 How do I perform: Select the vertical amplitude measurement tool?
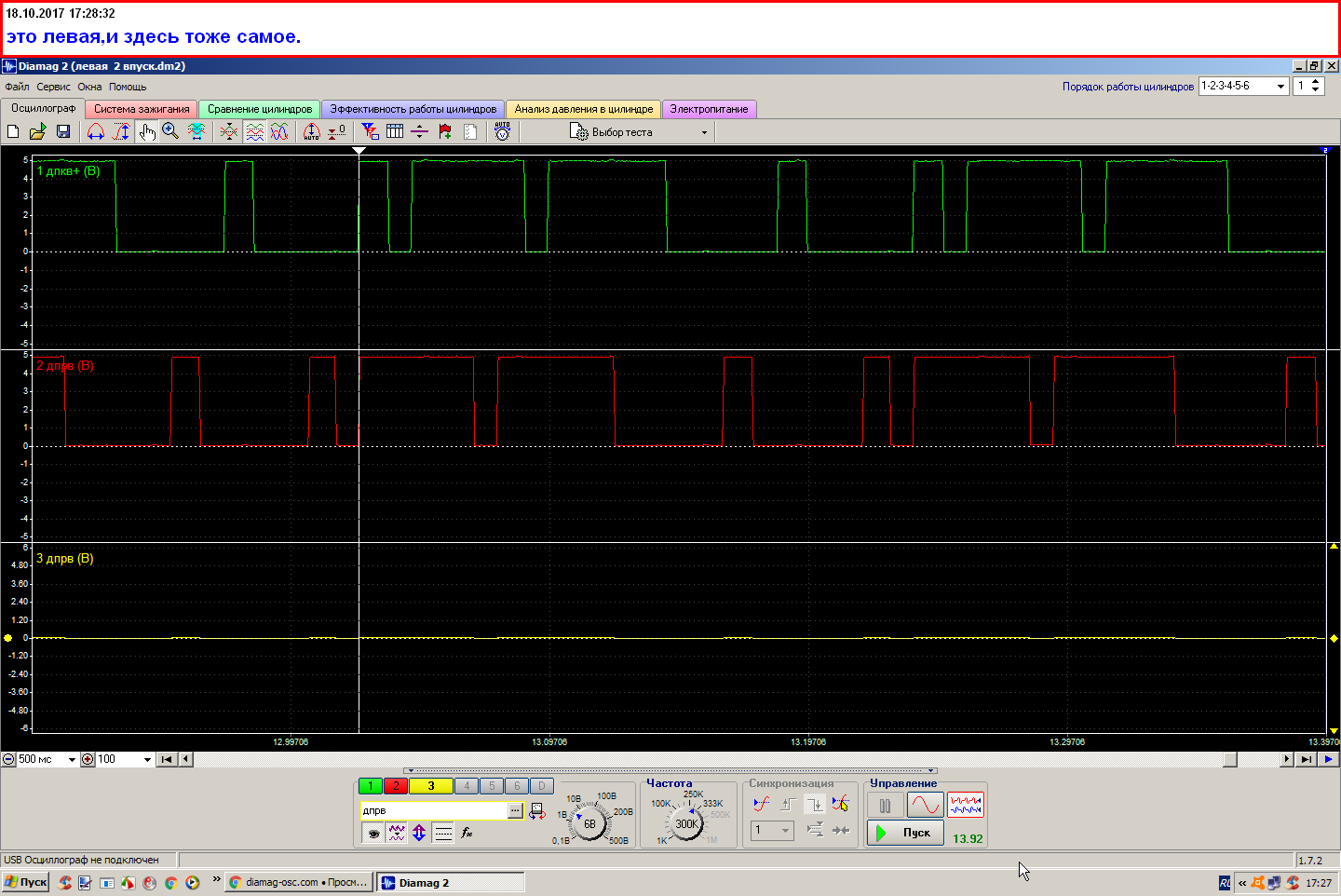coord(121,132)
